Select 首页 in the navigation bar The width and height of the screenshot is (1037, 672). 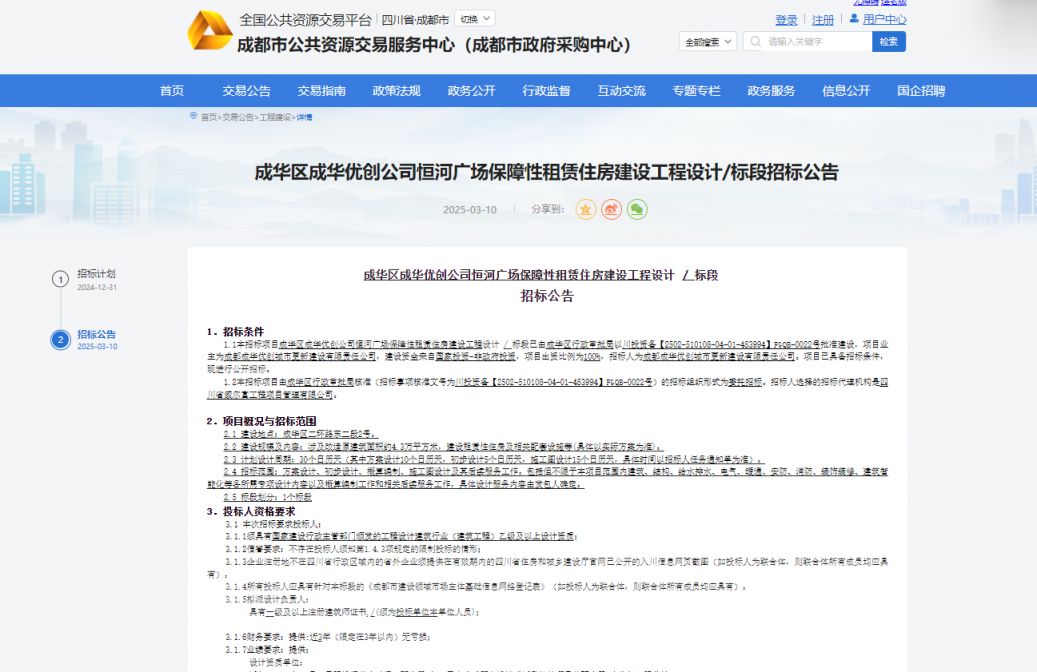(172, 91)
